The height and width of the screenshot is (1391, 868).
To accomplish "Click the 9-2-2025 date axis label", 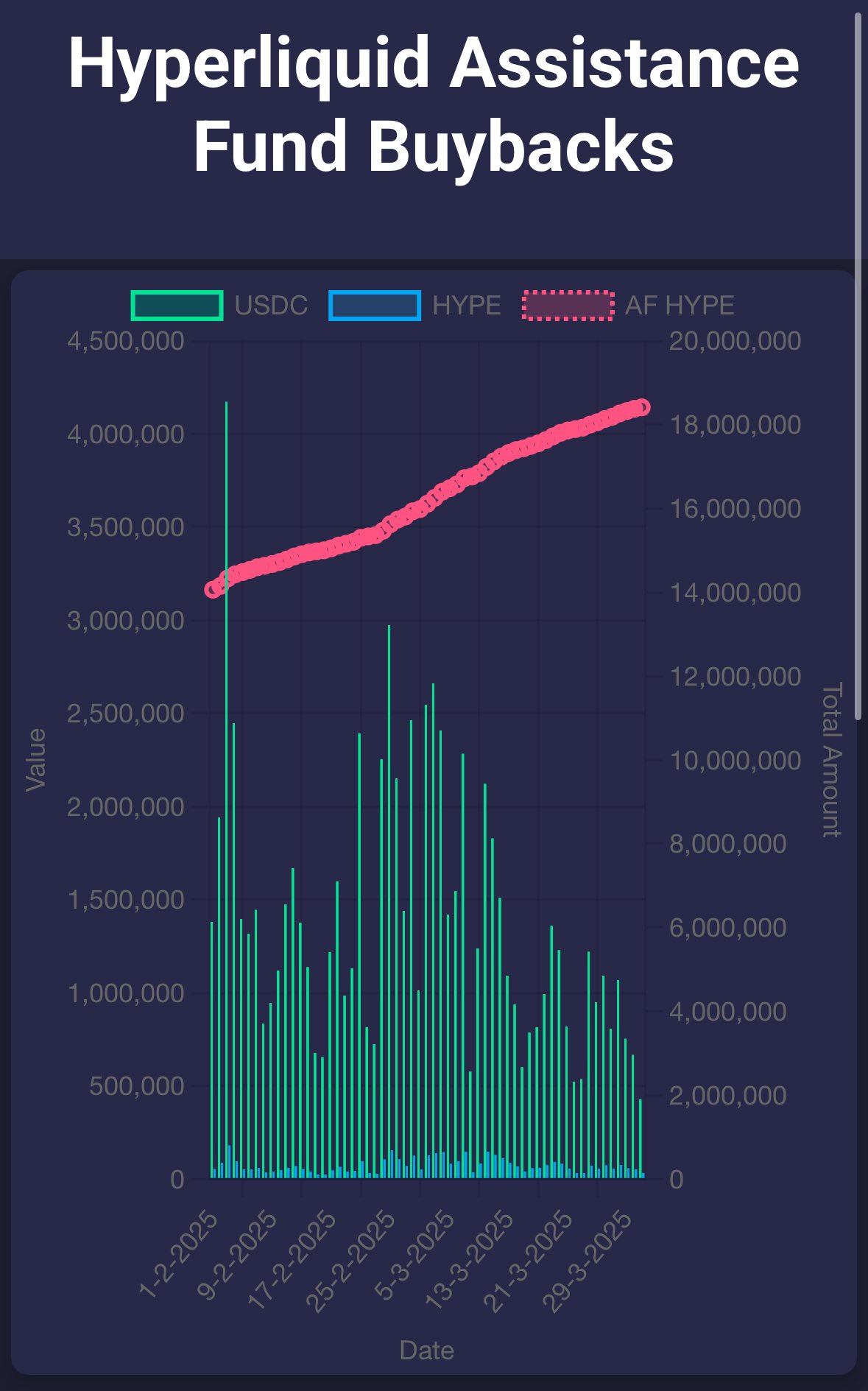I will tap(238, 1254).
